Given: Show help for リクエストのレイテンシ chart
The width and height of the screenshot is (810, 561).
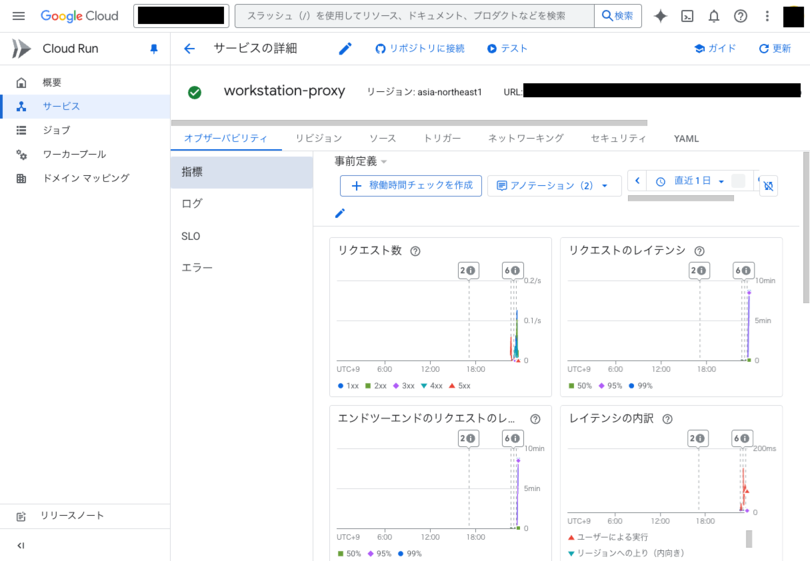Looking at the screenshot, I should pos(699,251).
